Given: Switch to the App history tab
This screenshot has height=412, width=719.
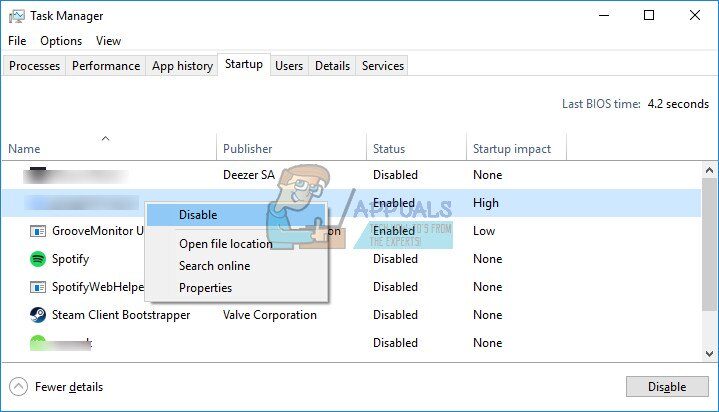Looking at the screenshot, I should (183, 66).
